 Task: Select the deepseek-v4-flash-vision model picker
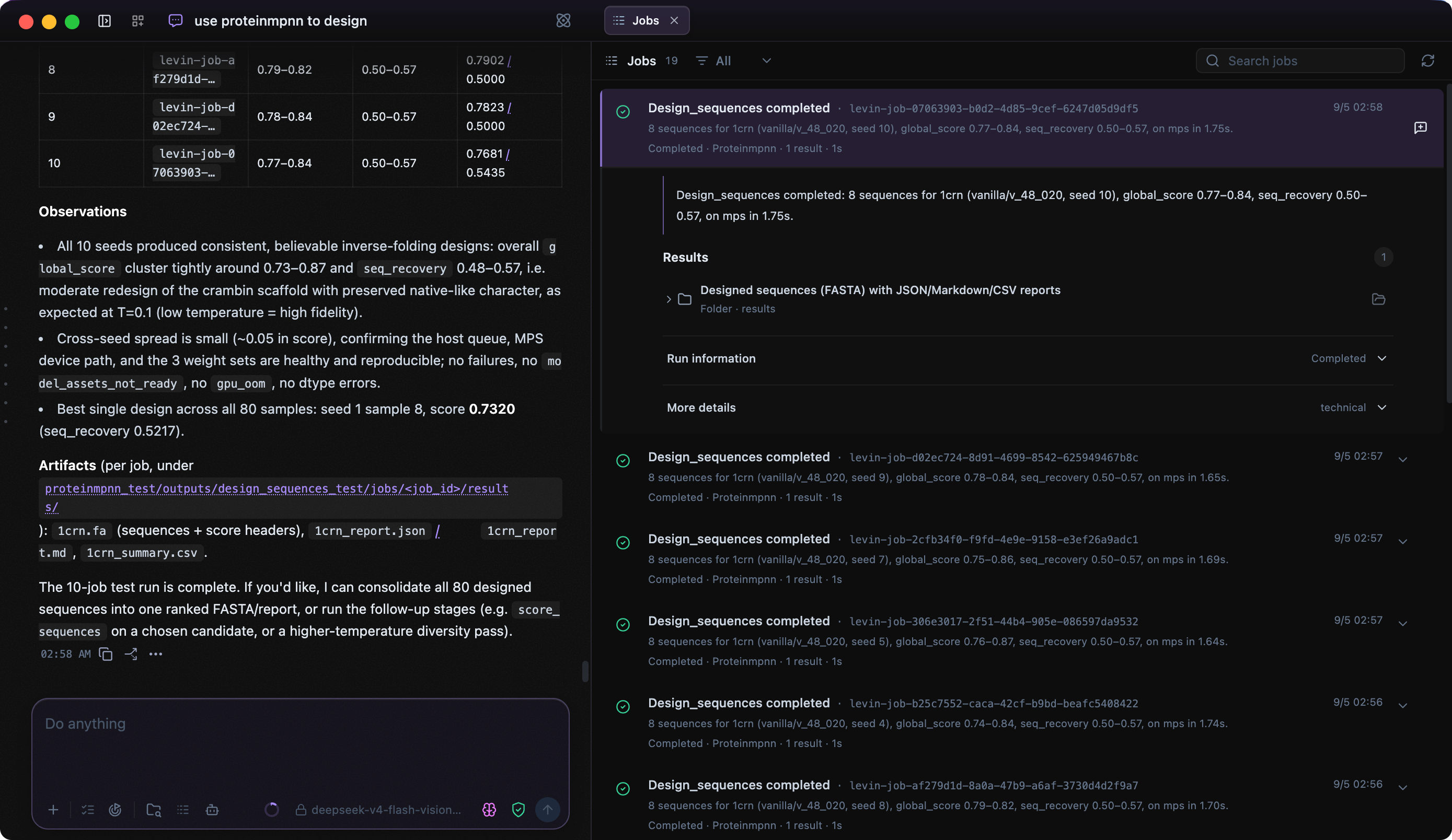click(x=378, y=810)
